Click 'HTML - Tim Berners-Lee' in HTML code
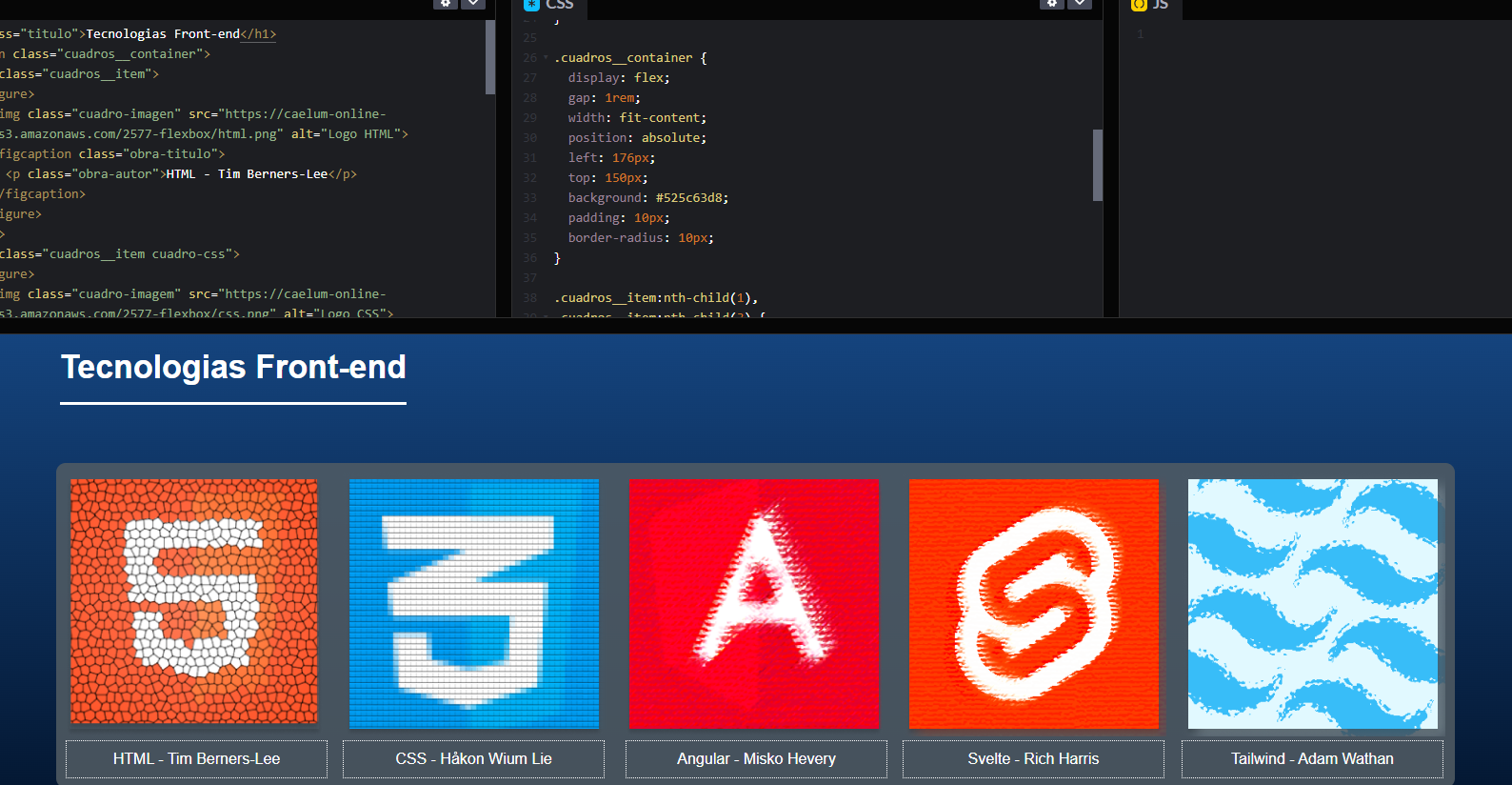The image size is (1512, 785). (247, 174)
